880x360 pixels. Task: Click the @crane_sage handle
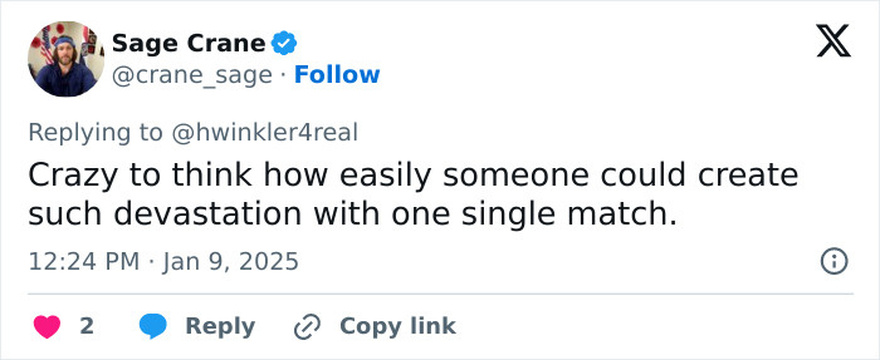click(x=192, y=75)
